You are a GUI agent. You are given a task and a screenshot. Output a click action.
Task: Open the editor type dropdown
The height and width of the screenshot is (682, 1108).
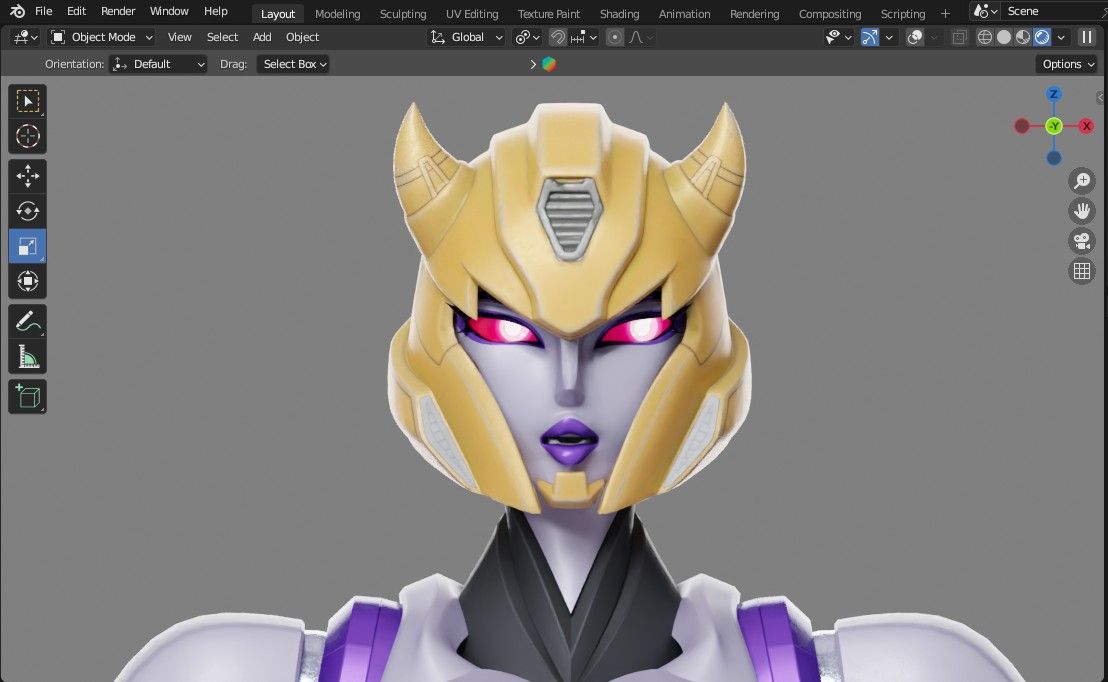(x=25, y=37)
